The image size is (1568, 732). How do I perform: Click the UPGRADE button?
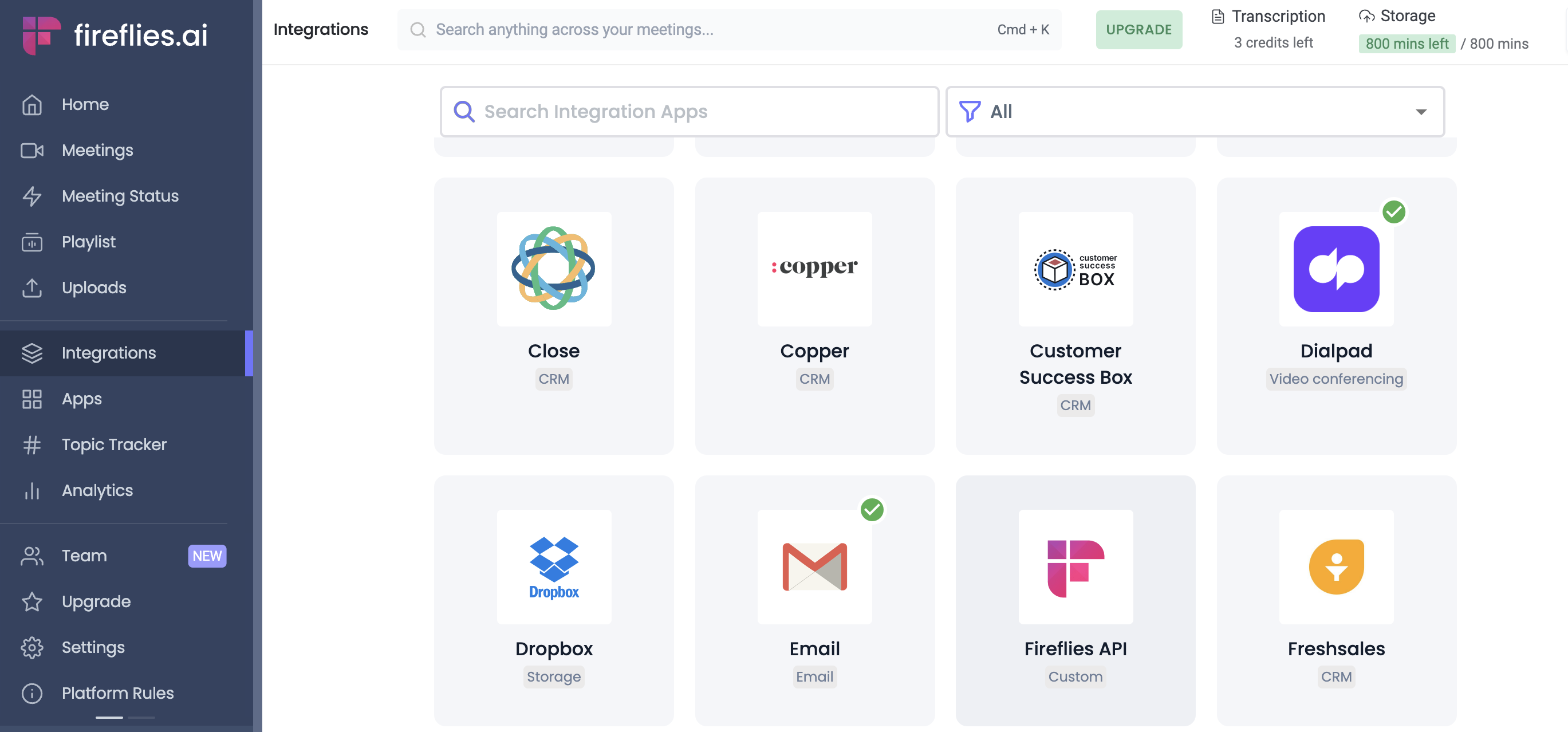click(x=1138, y=29)
